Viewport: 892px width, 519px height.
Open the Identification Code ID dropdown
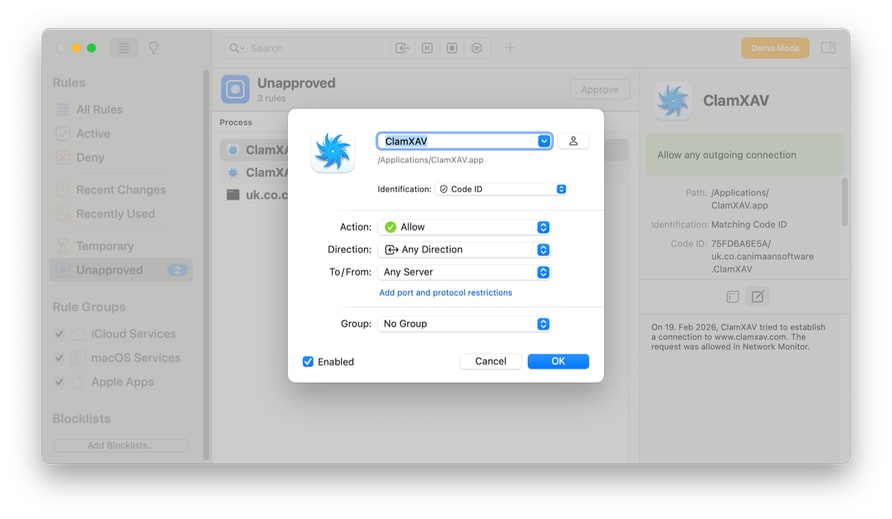pyautogui.click(x=501, y=189)
